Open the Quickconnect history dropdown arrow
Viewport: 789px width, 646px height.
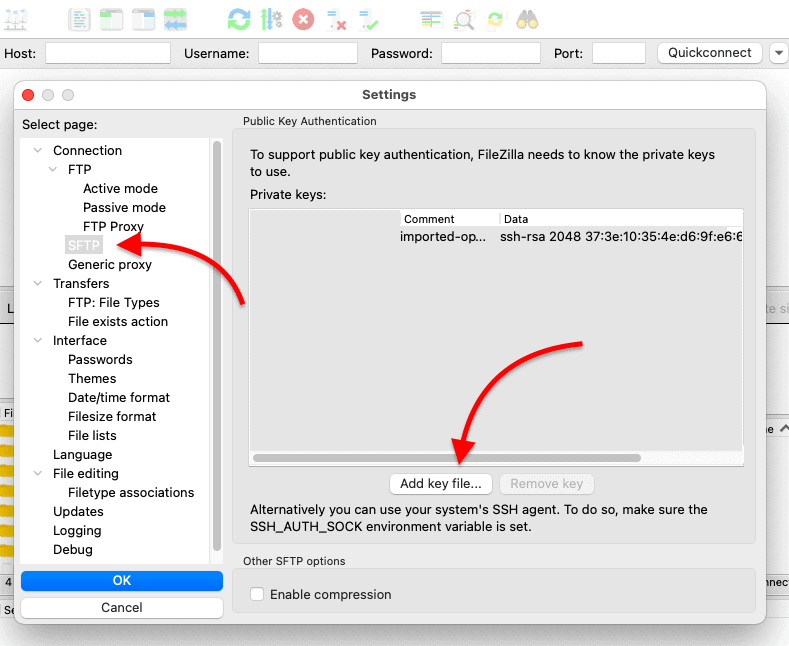(778, 53)
